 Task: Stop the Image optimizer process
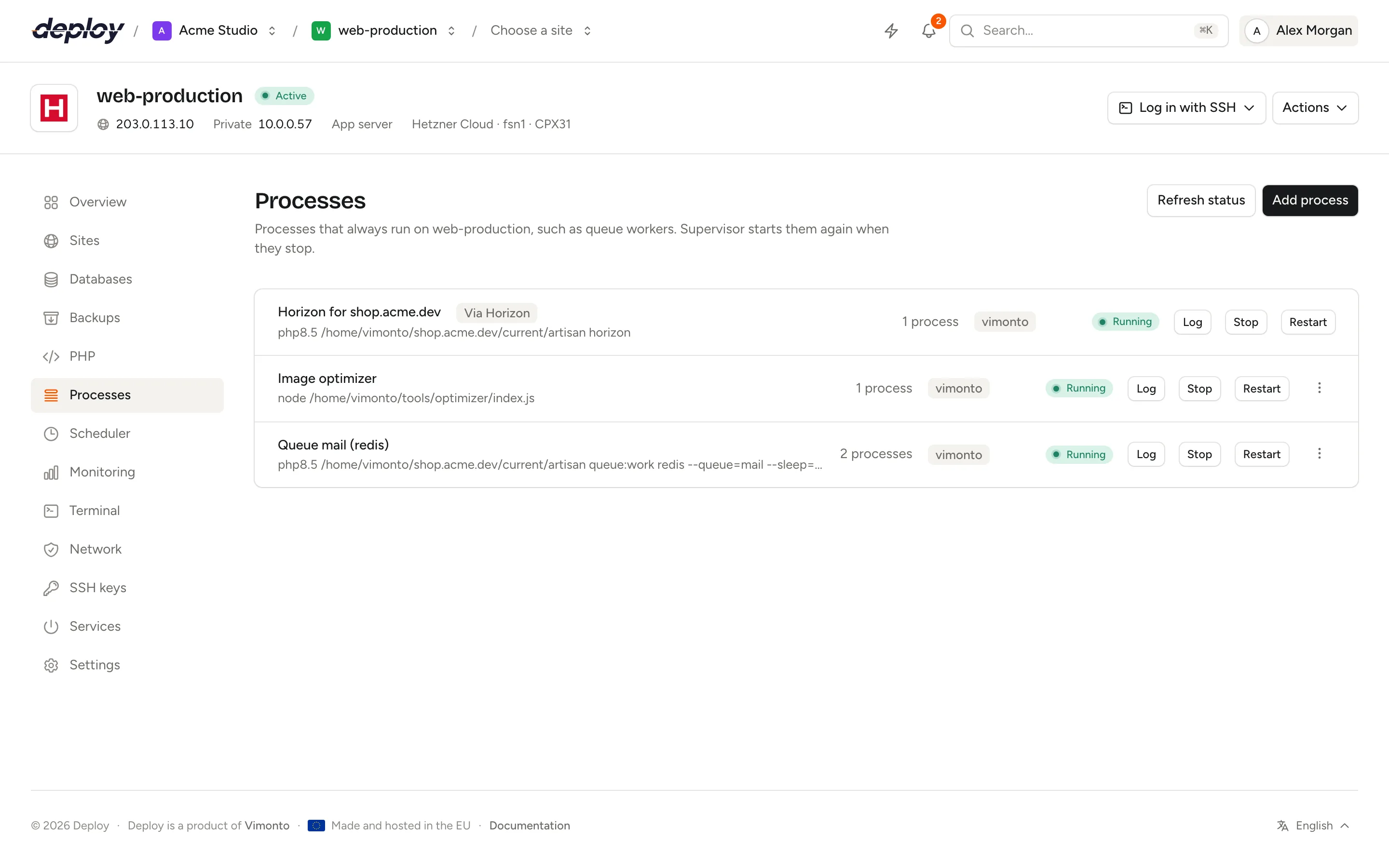(x=1199, y=389)
